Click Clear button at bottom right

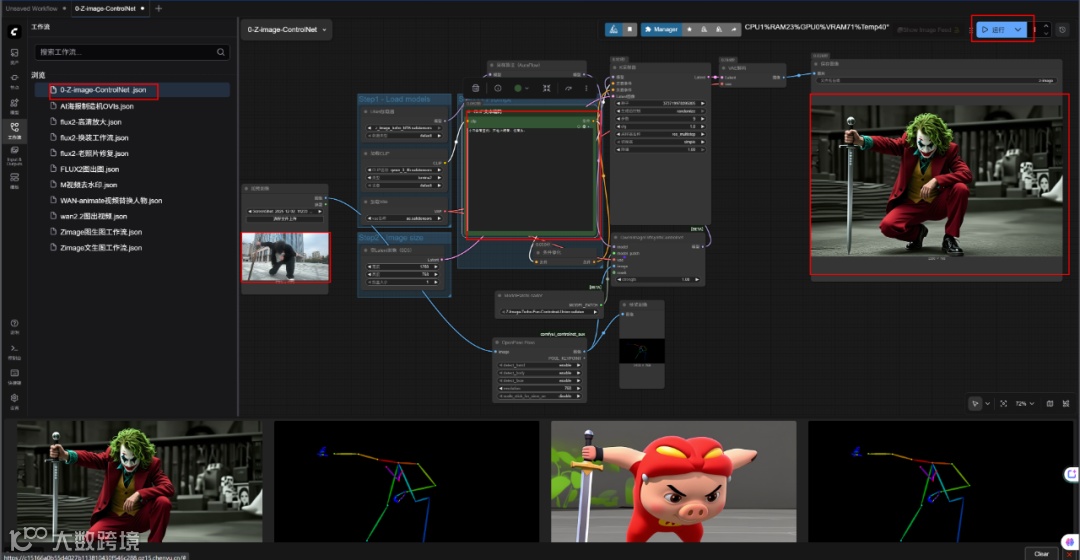[x=1041, y=553]
